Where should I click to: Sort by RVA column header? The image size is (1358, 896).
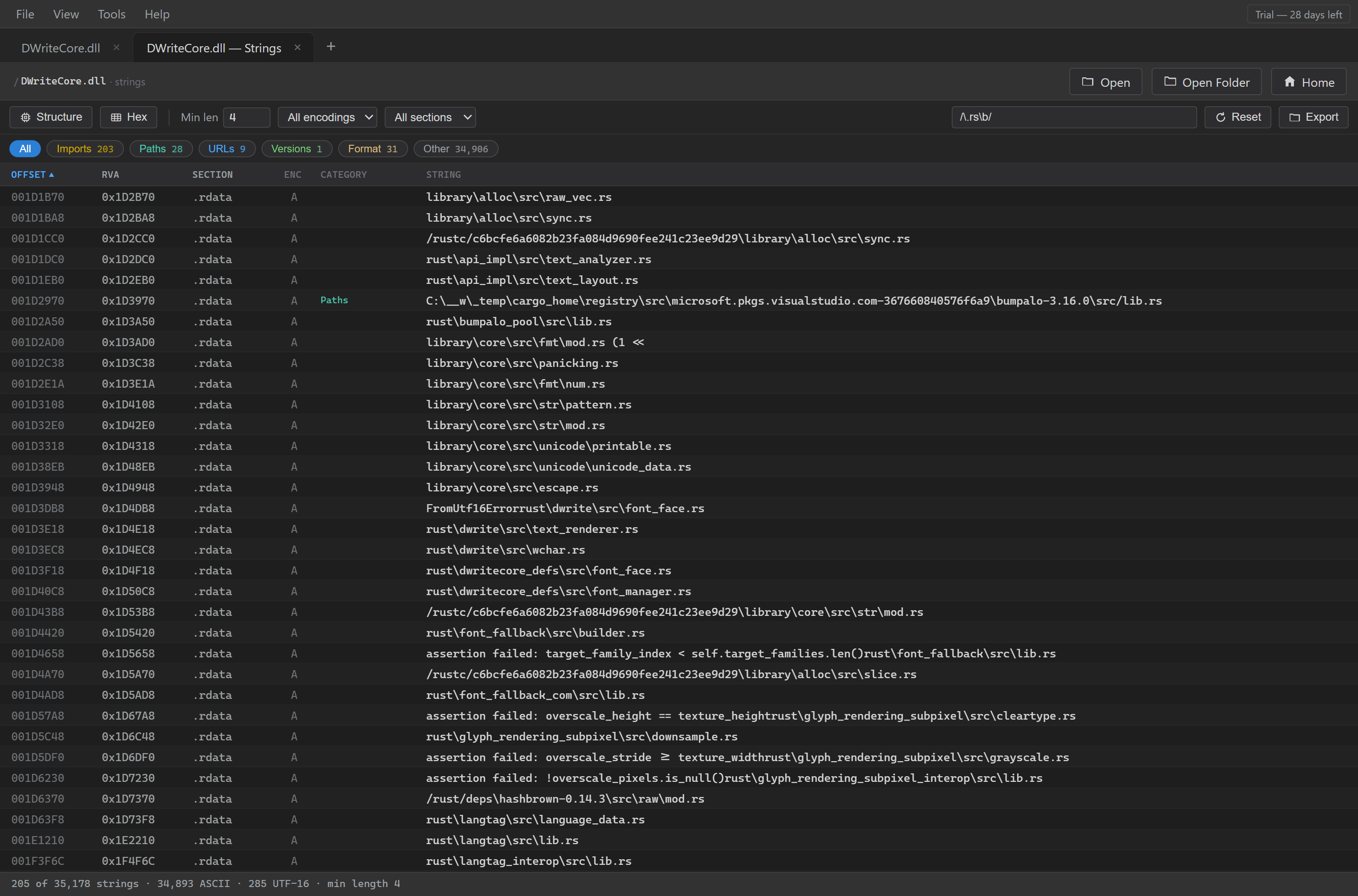click(x=110, y=175)
